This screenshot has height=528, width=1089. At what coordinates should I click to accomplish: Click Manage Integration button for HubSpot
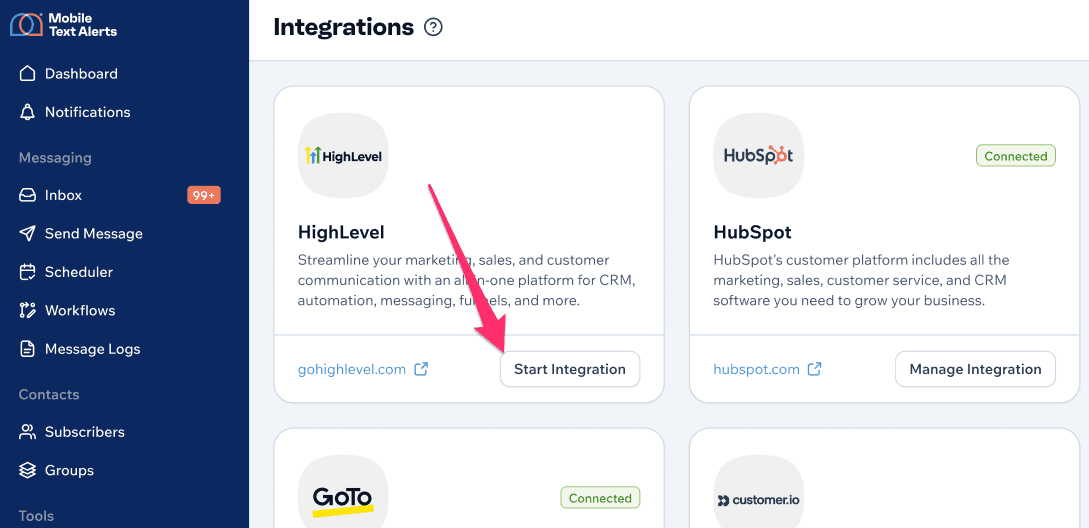click(975, 369)
